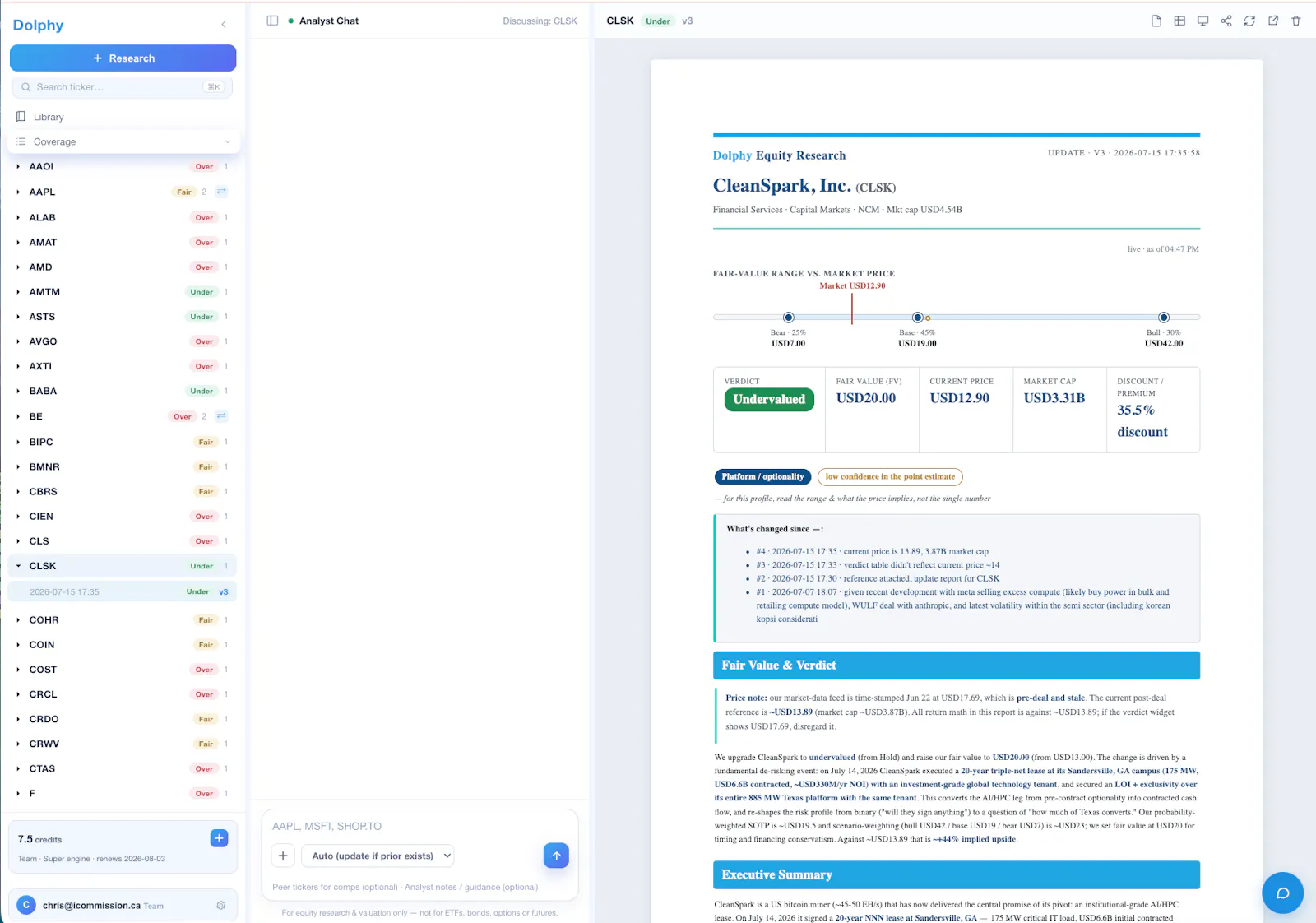1316x923 pixels.
Task: Click the Library book icon
Action: pyautogui.click(x=21, y=117)
